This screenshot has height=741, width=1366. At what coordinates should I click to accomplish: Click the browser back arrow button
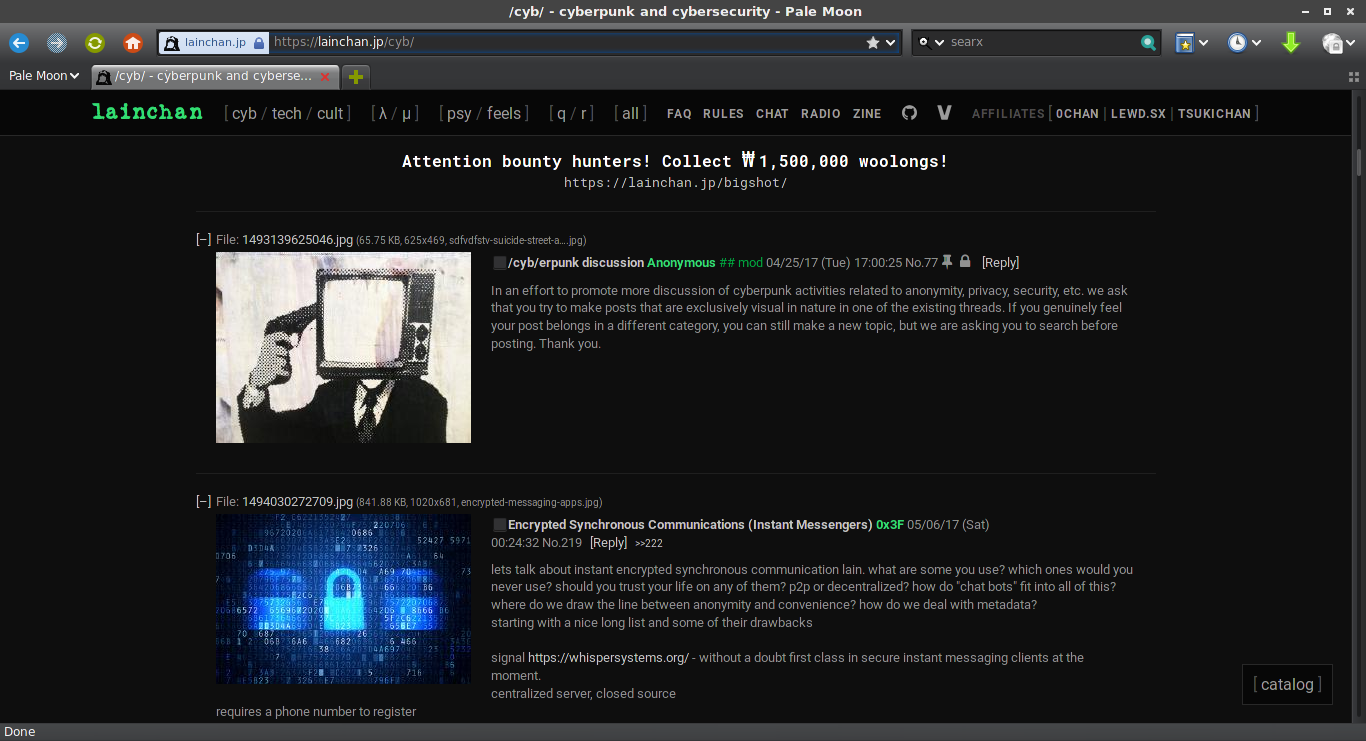coord(19,43)
